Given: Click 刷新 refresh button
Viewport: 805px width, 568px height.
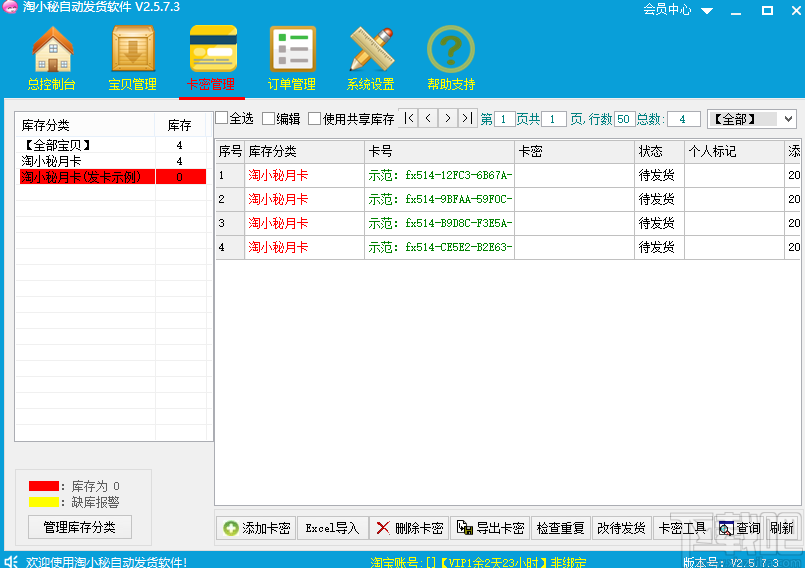Looking at the screenshot, I should click(782, 528).
